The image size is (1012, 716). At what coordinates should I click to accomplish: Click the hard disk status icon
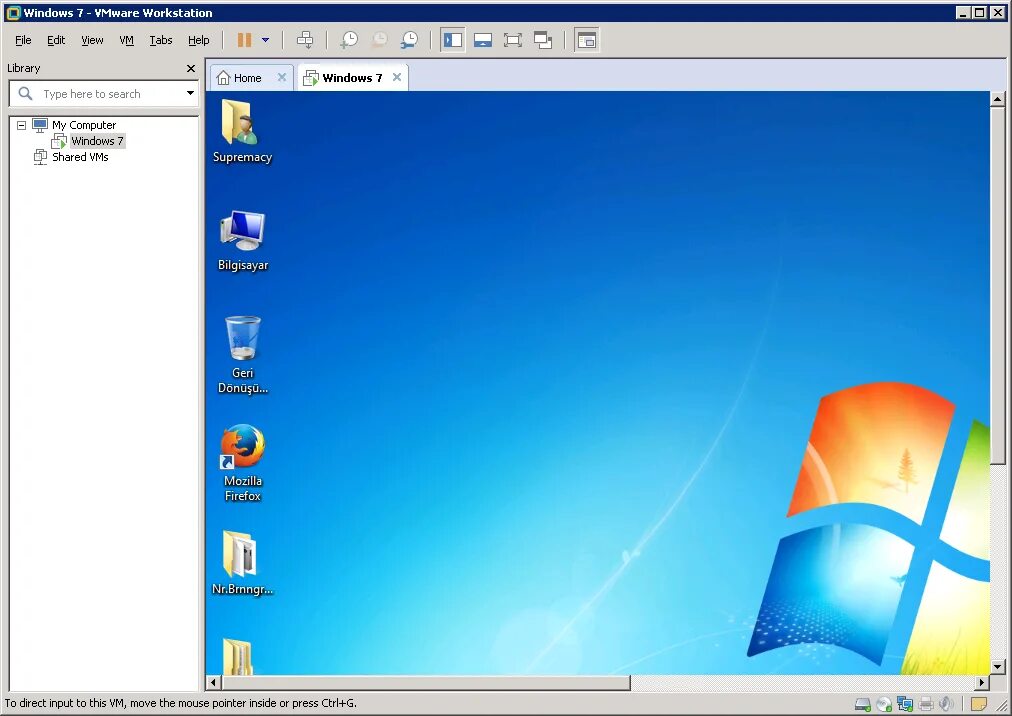point(862,704)
